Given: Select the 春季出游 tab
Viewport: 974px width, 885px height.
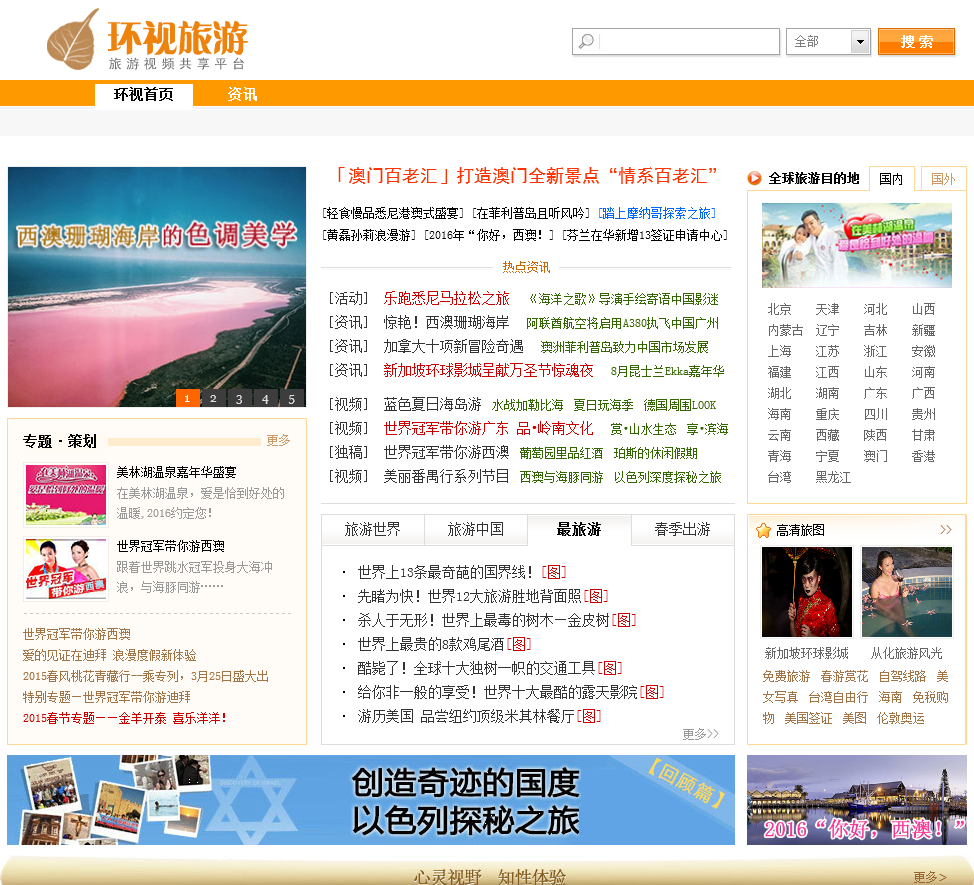Looking at the screenshot, I should pos(682,530).
